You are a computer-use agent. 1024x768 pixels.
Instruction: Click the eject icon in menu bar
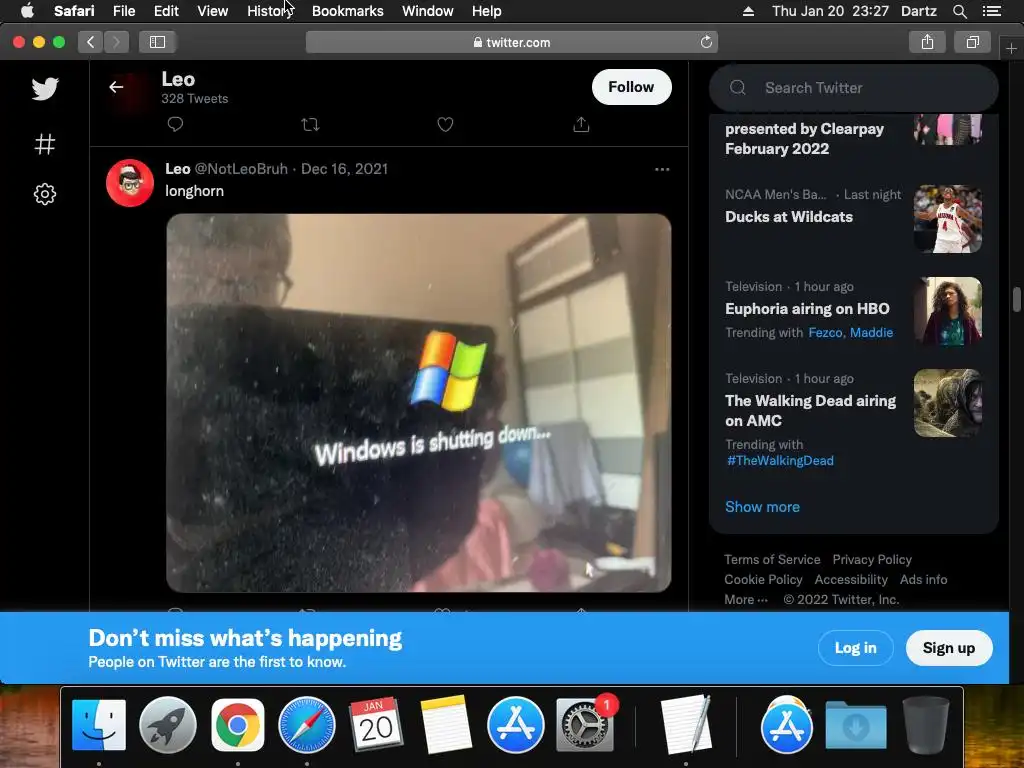(x=748, y=11)
